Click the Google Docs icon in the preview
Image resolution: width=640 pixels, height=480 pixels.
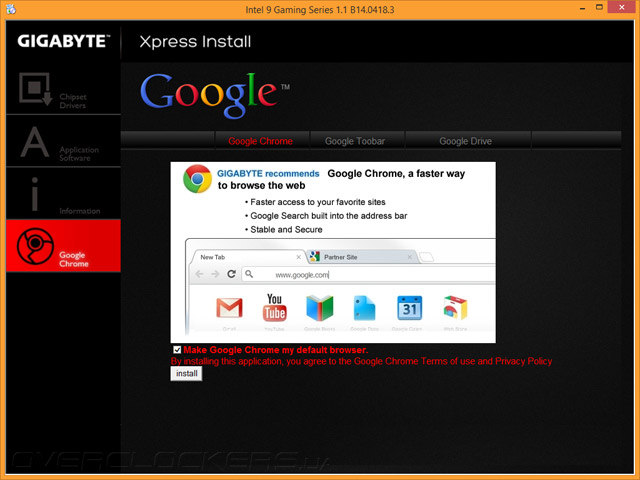[364, 308]
